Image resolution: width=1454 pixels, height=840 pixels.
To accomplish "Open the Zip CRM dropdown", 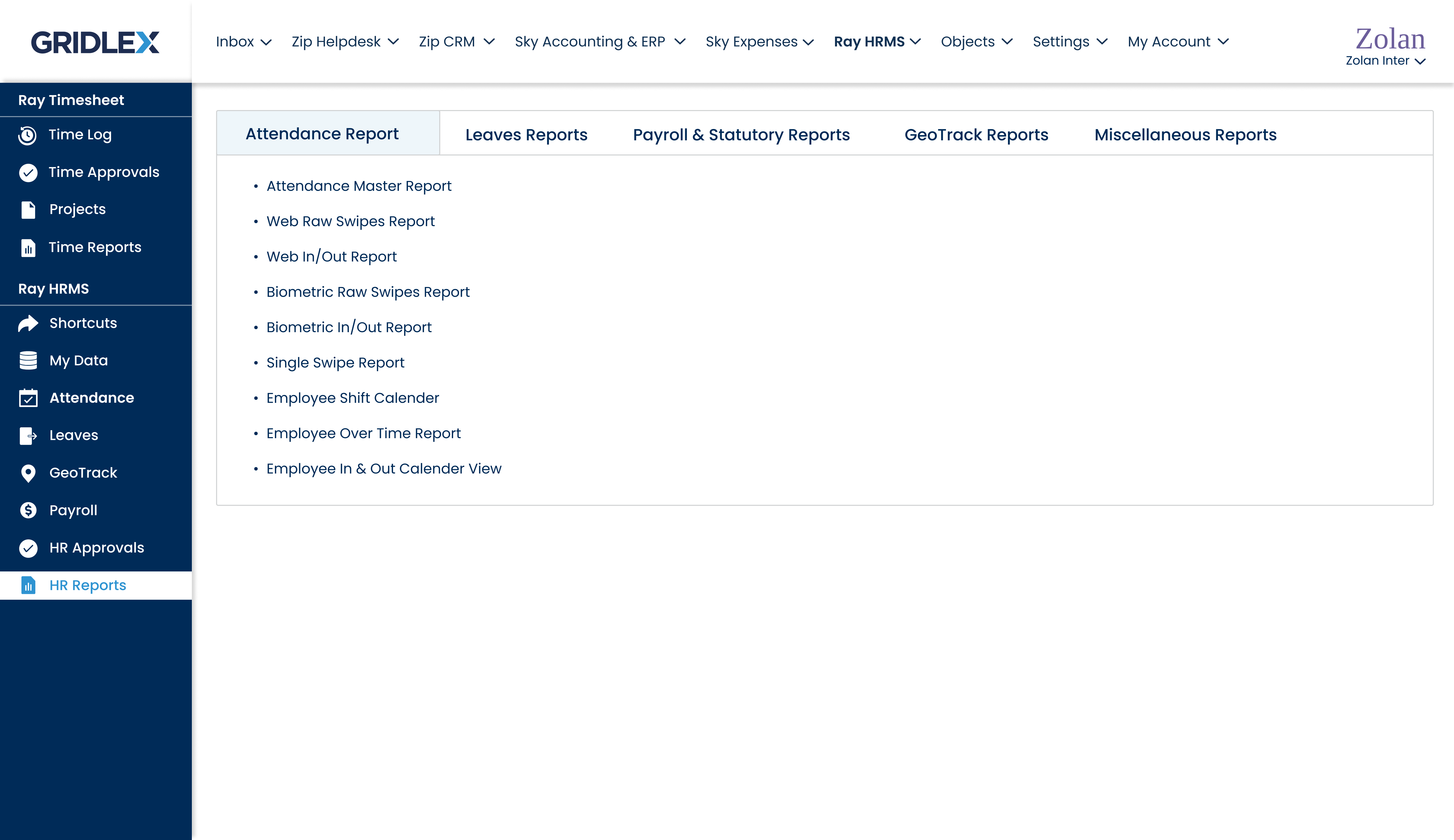I will pyautogui.click(x=456, y=42).
